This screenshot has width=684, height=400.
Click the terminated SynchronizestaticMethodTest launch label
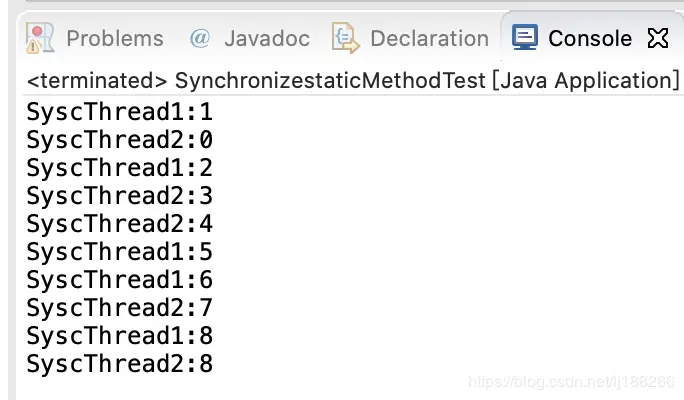click(x=353, y=81)
